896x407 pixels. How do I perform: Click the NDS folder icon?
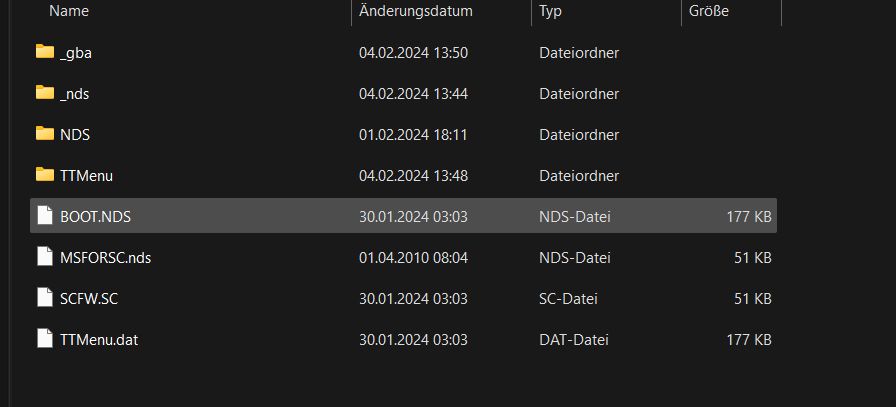tap(45, 134)
